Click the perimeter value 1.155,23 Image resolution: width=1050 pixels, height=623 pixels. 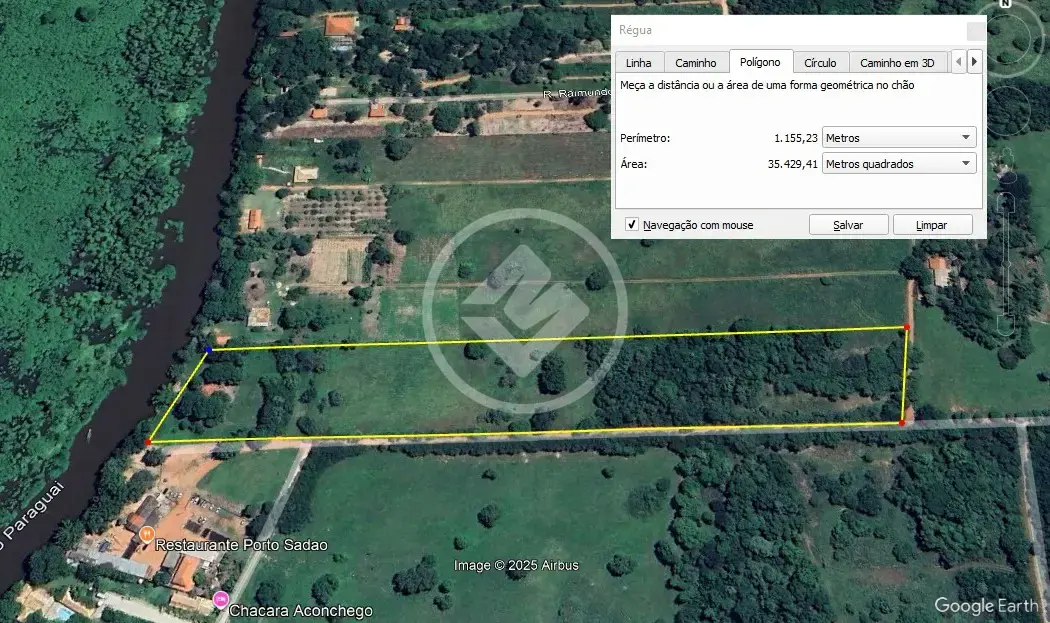[x=796, y=138]
